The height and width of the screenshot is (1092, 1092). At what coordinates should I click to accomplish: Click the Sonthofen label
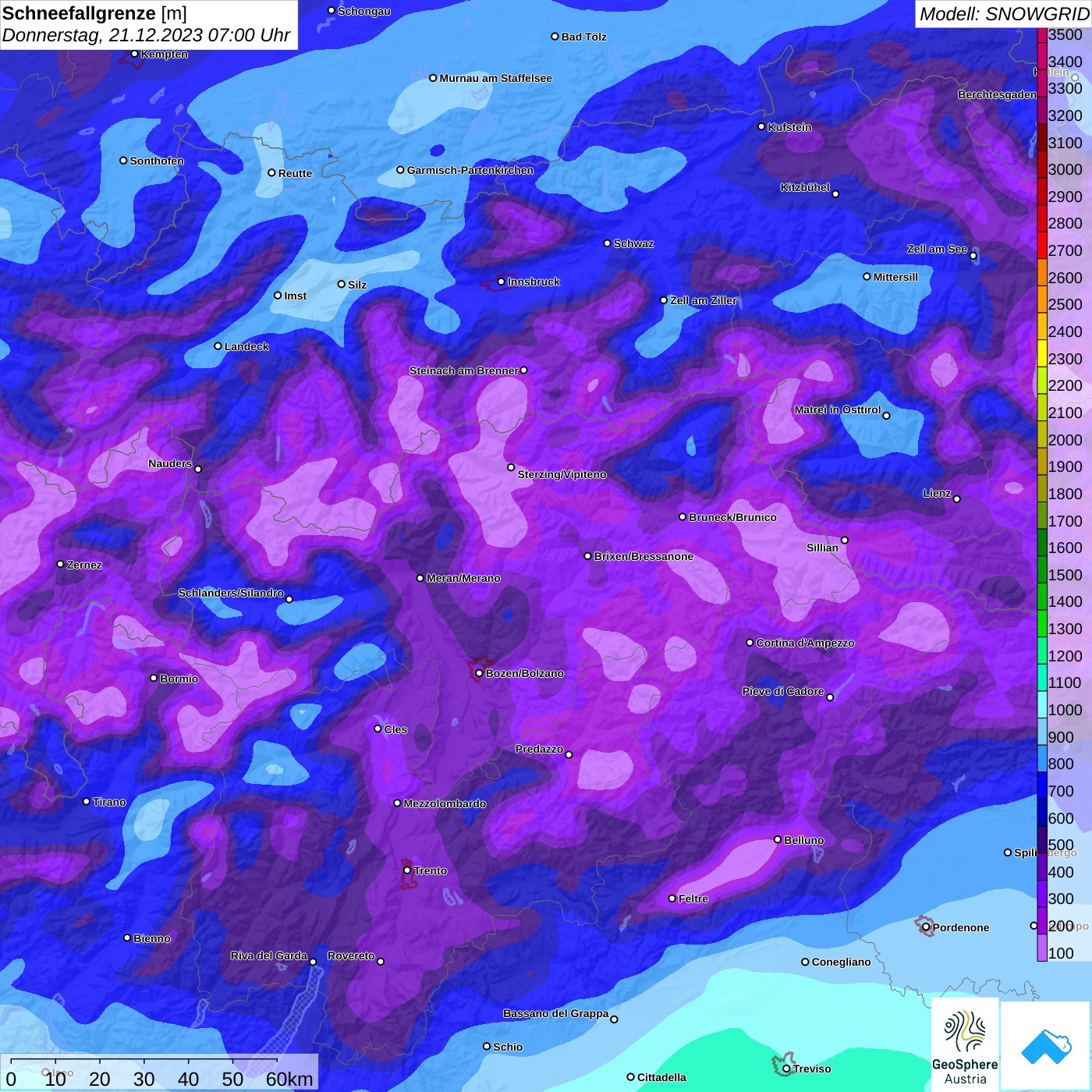157,161
